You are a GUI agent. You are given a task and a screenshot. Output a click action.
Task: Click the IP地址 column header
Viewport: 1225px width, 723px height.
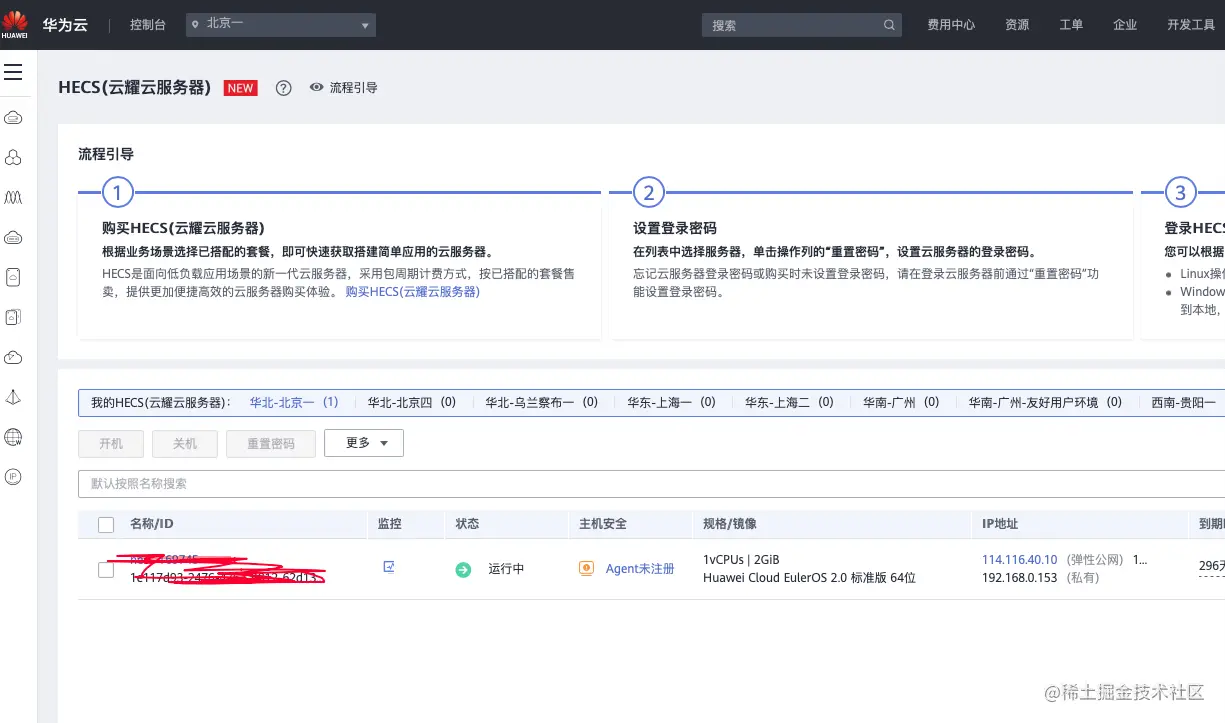tap(1000, 524)
